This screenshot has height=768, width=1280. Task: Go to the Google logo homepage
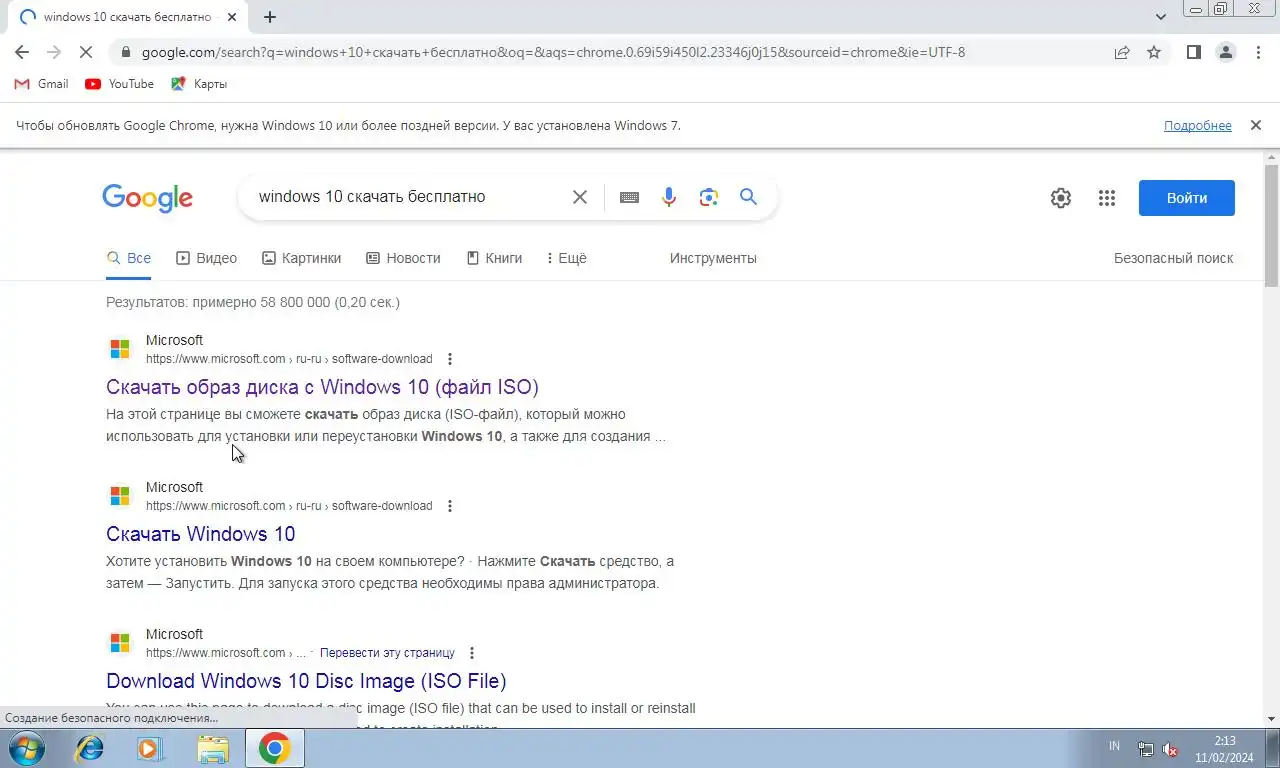[x=147, y=198]
